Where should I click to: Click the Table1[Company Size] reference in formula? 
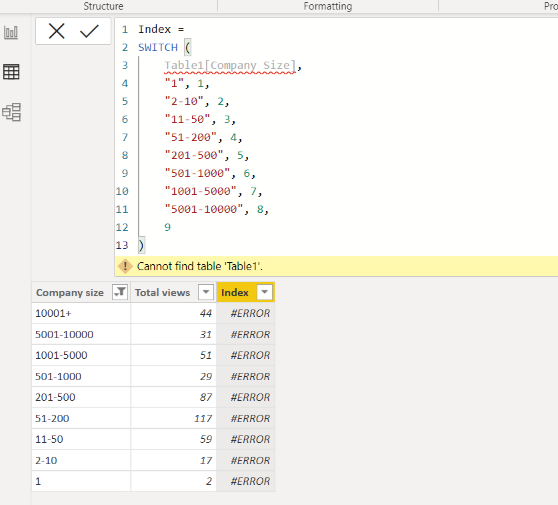230,65
